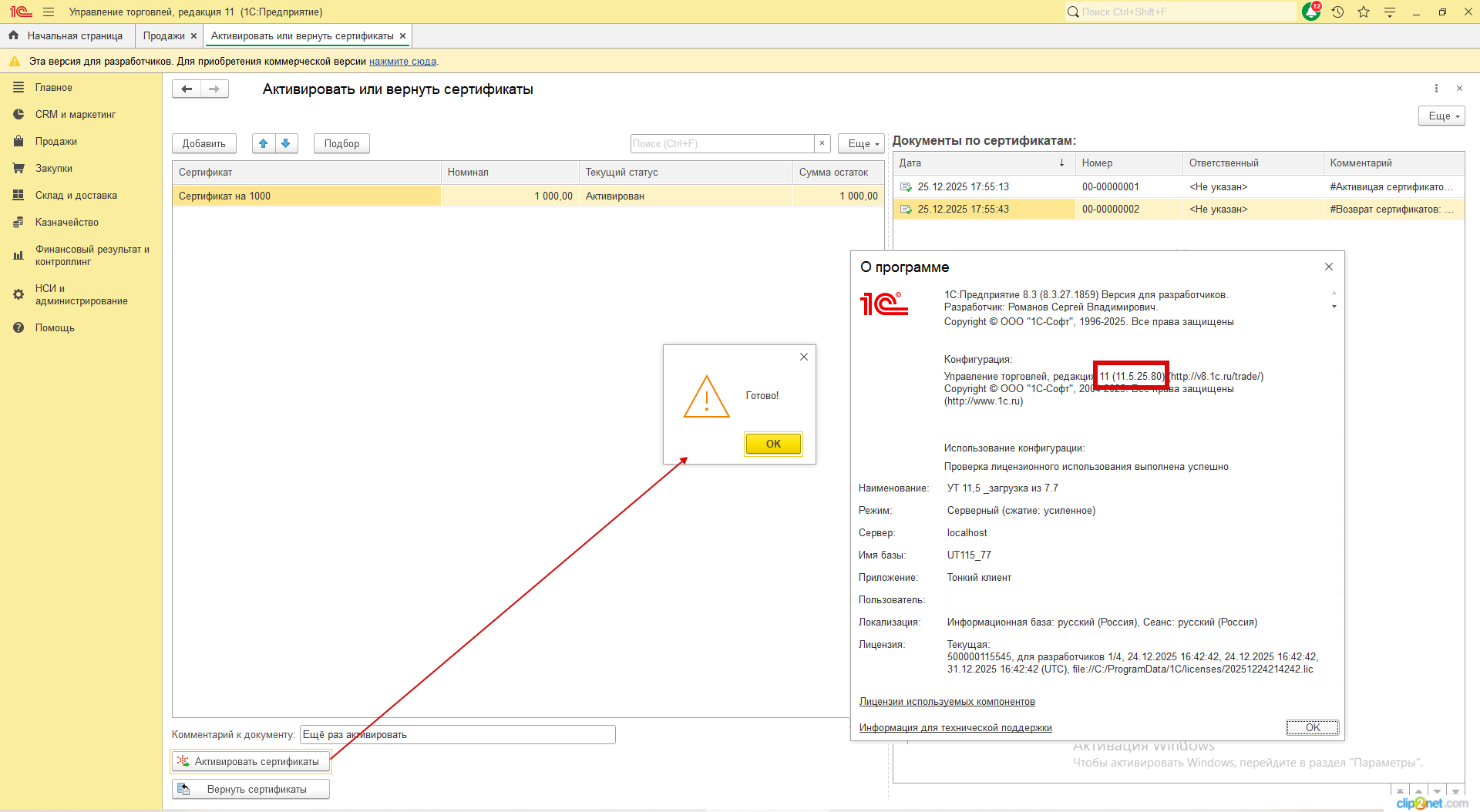Open Склад и доставка section
Screen dimensions: 1480x812
pyautogui.click(x=76, y=196)
